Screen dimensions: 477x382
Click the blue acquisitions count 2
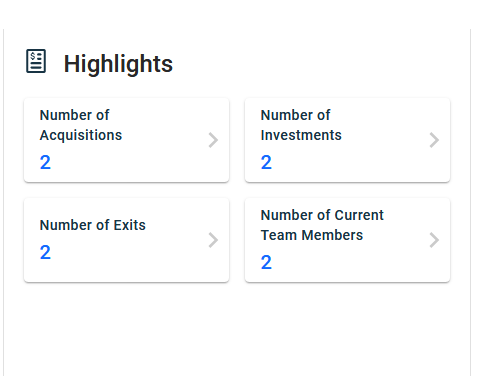[x=45, y=162]
